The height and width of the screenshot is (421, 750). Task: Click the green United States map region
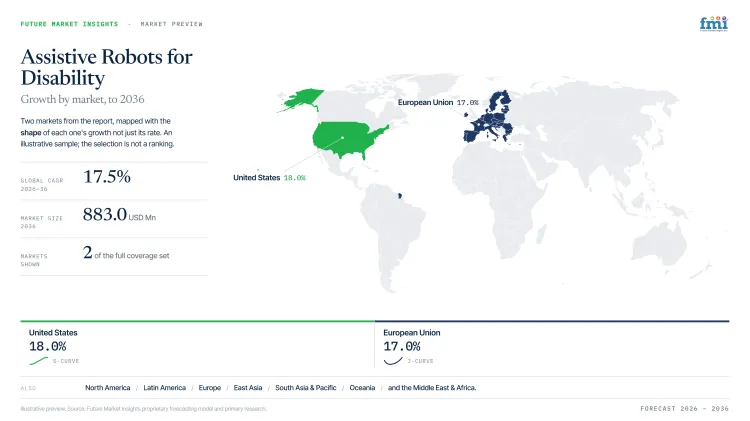pyautogui.click(x=349, y=140)
